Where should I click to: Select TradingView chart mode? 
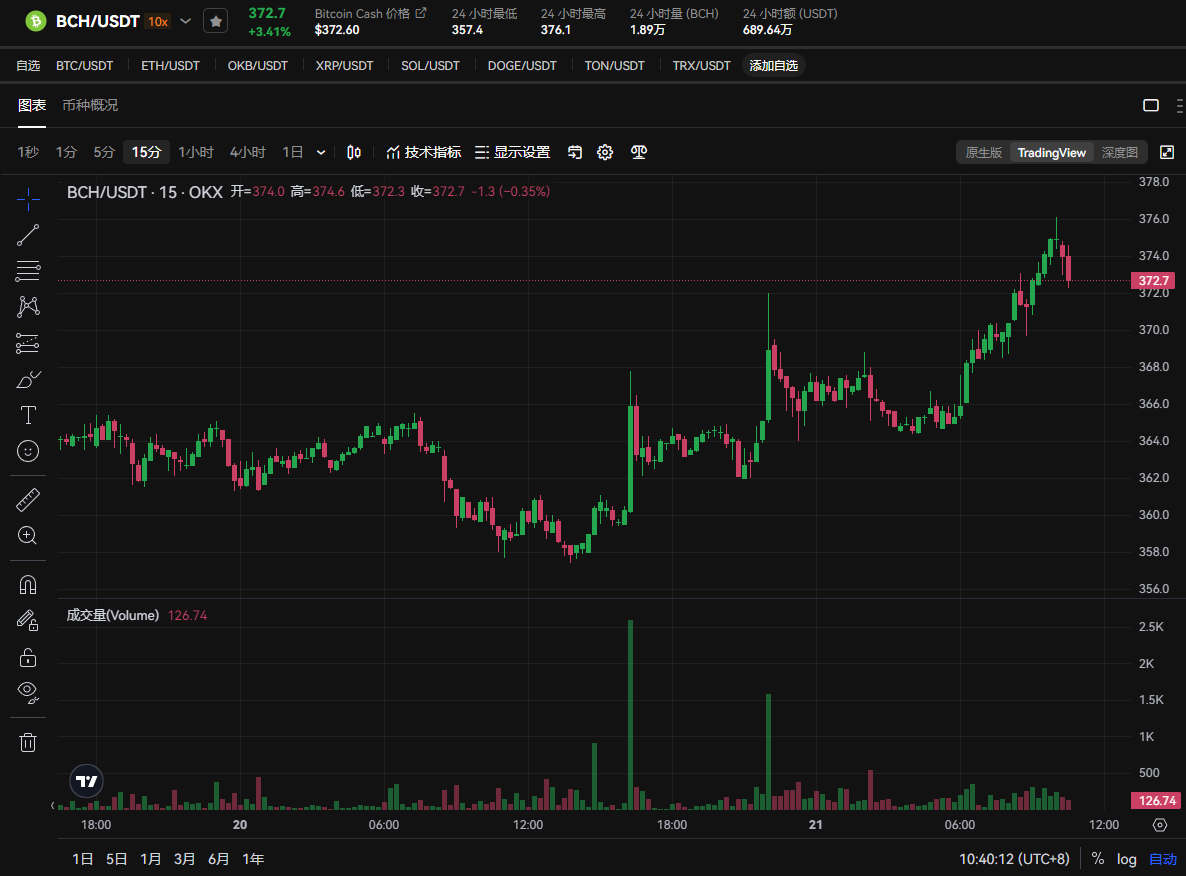(1051, 152)
